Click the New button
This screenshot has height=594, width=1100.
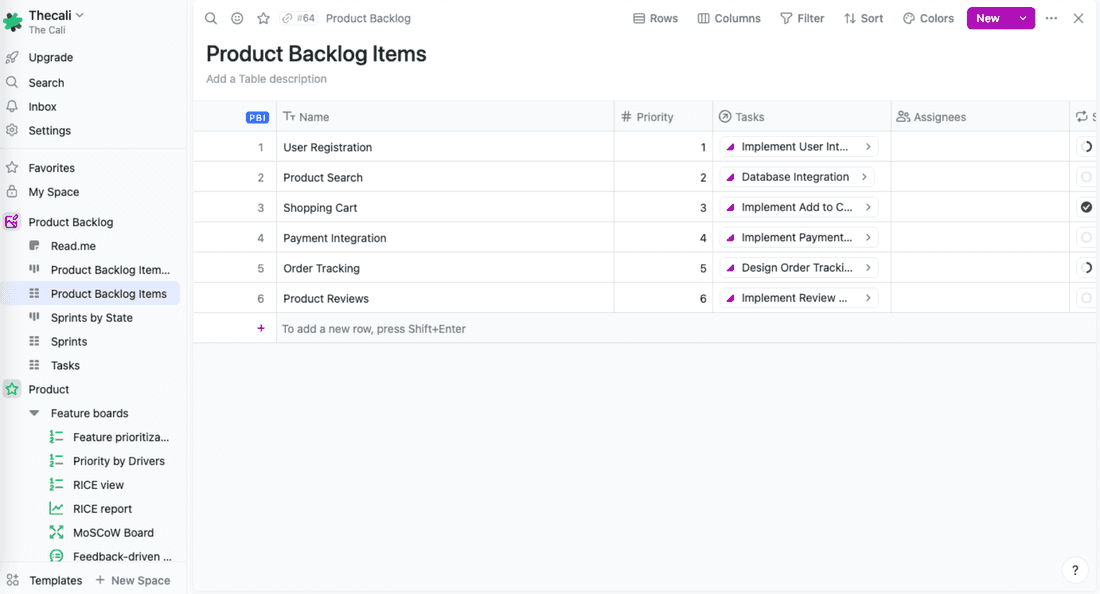[988, 18]
